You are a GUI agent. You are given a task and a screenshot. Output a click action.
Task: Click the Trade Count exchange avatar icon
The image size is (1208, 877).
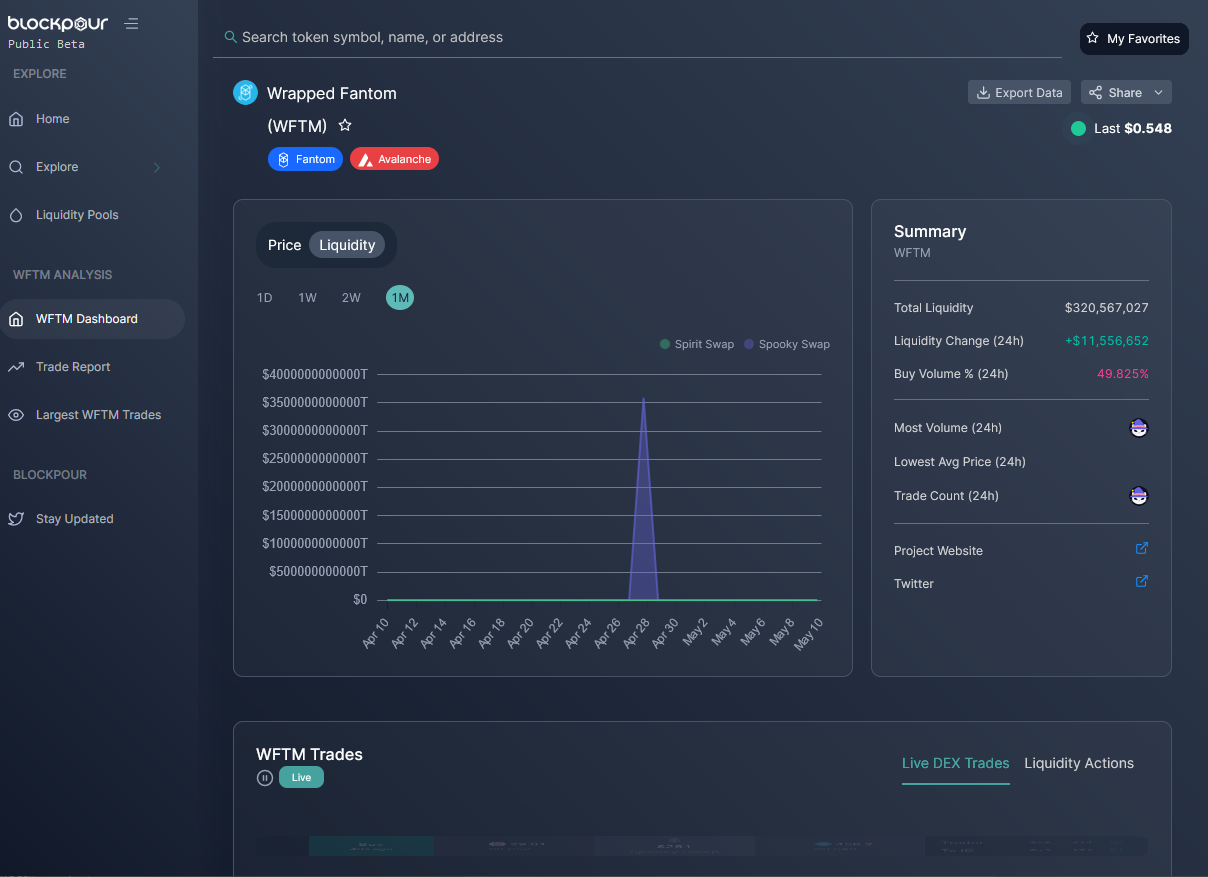[x=1139, y=496]
